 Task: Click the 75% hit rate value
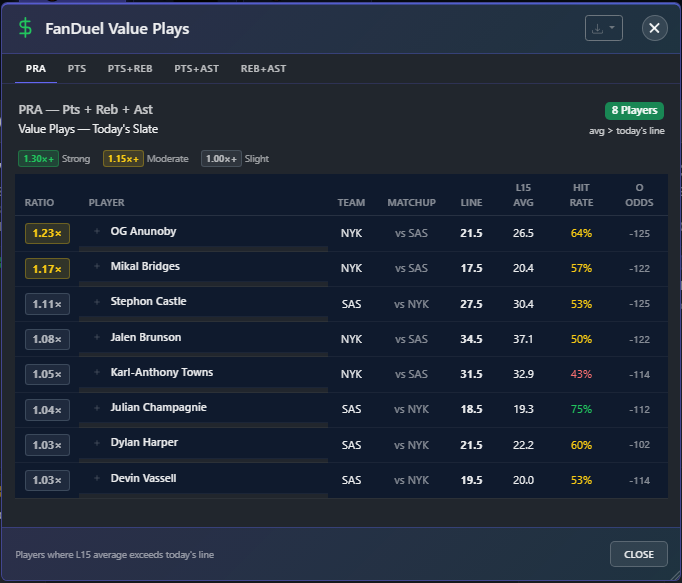pos(582,409)
